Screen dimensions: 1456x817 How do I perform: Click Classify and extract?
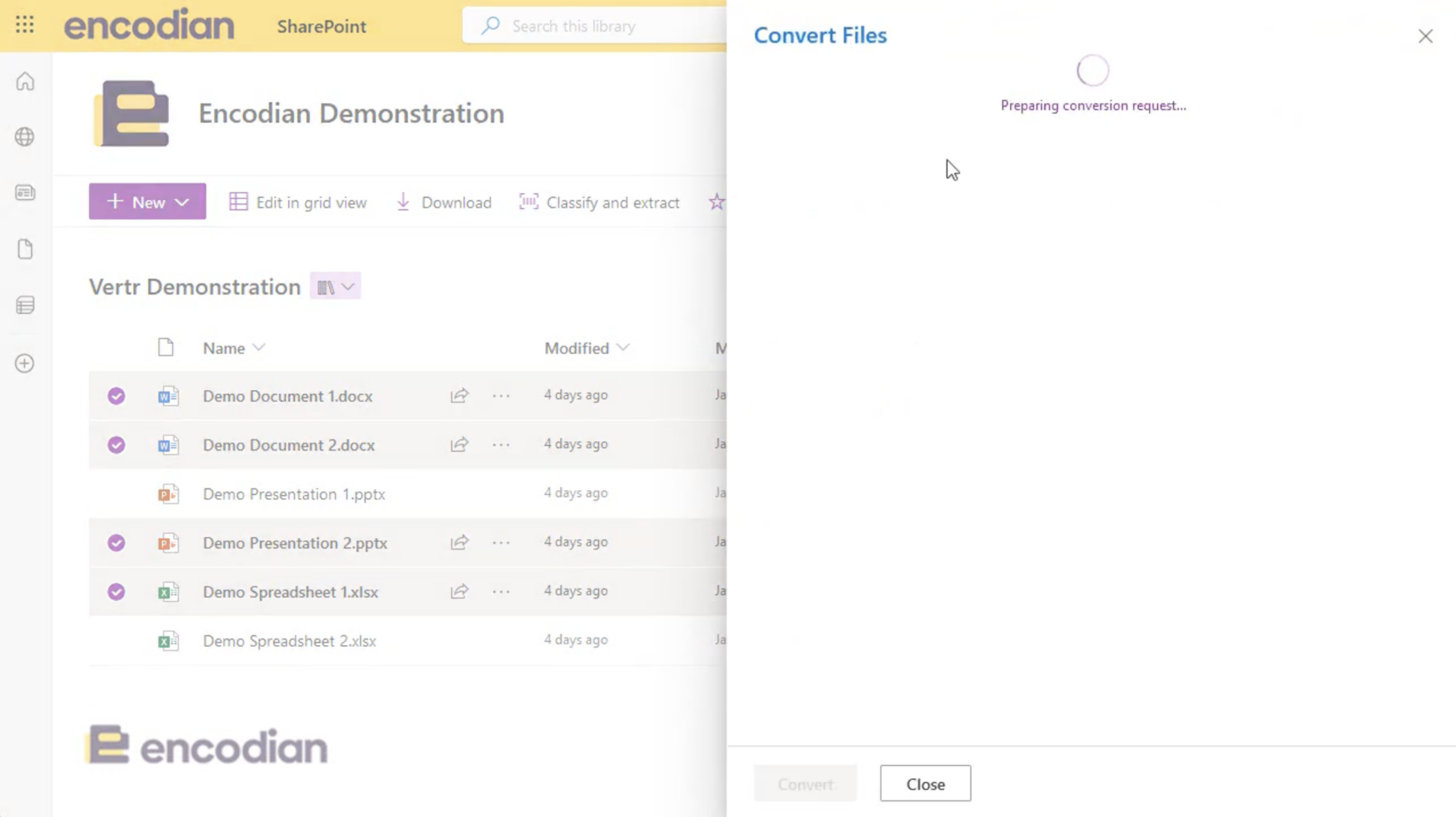(x=599, y=202)
